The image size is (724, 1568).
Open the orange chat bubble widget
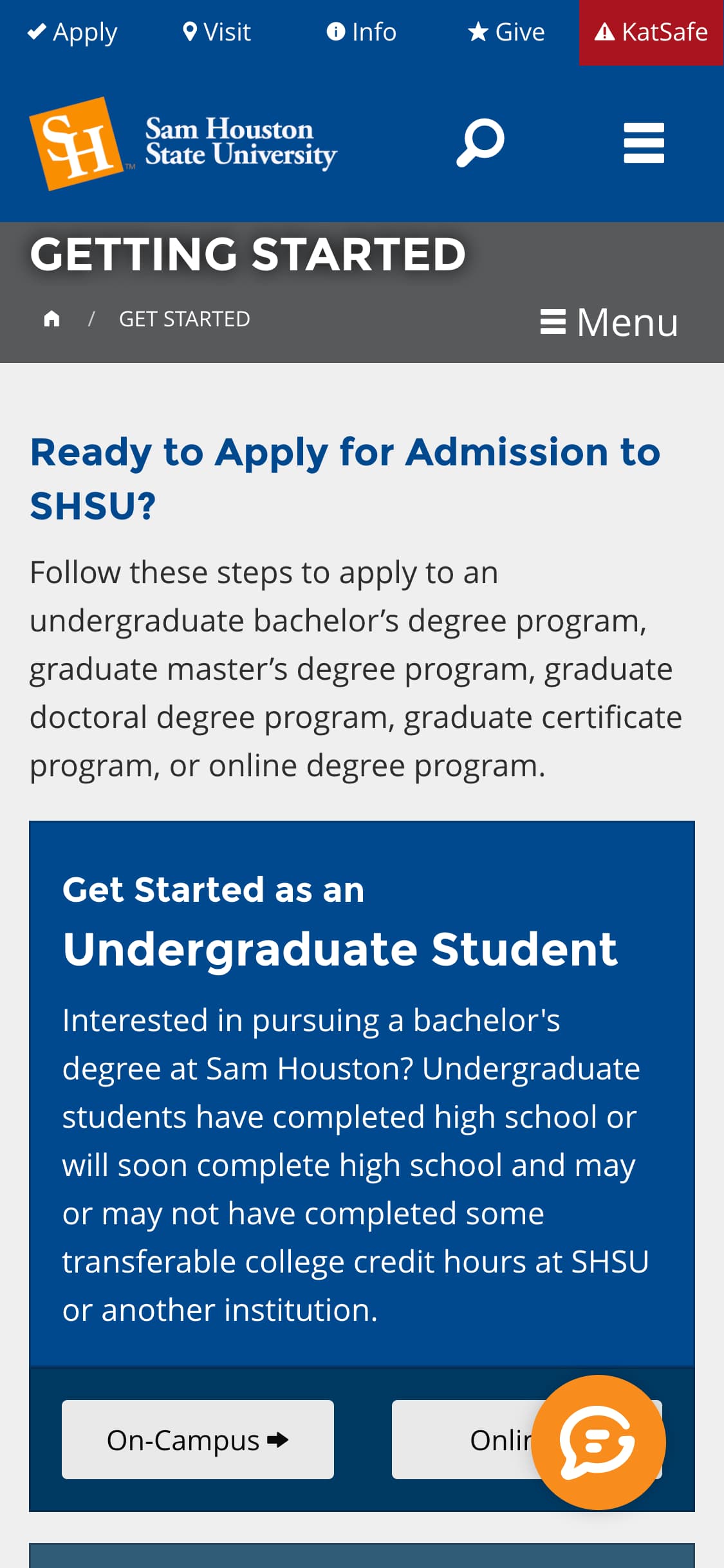point(599,1442)
